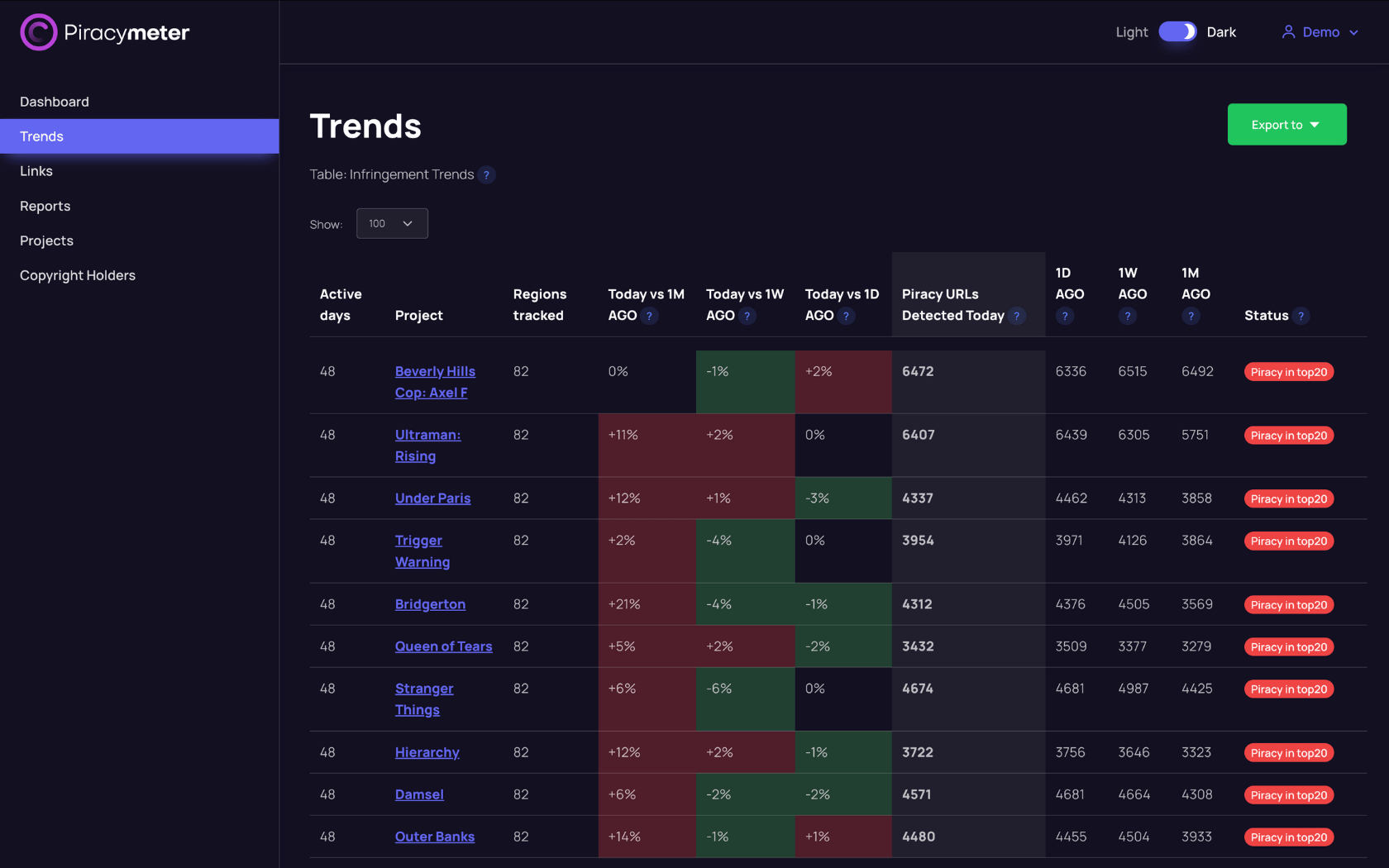
Task: Click the 3432 value for Queen of Tears
Action: [x=918, y=646]
